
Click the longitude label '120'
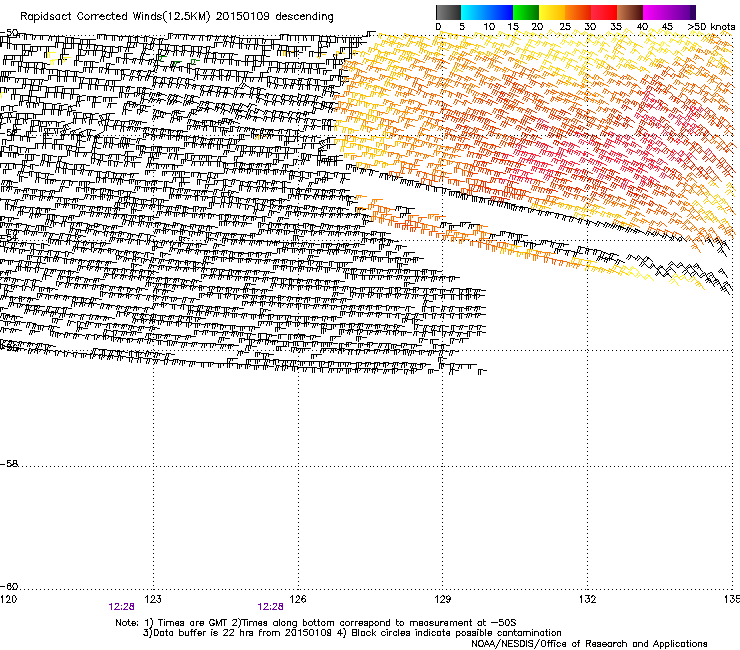(x=8, y=599)
